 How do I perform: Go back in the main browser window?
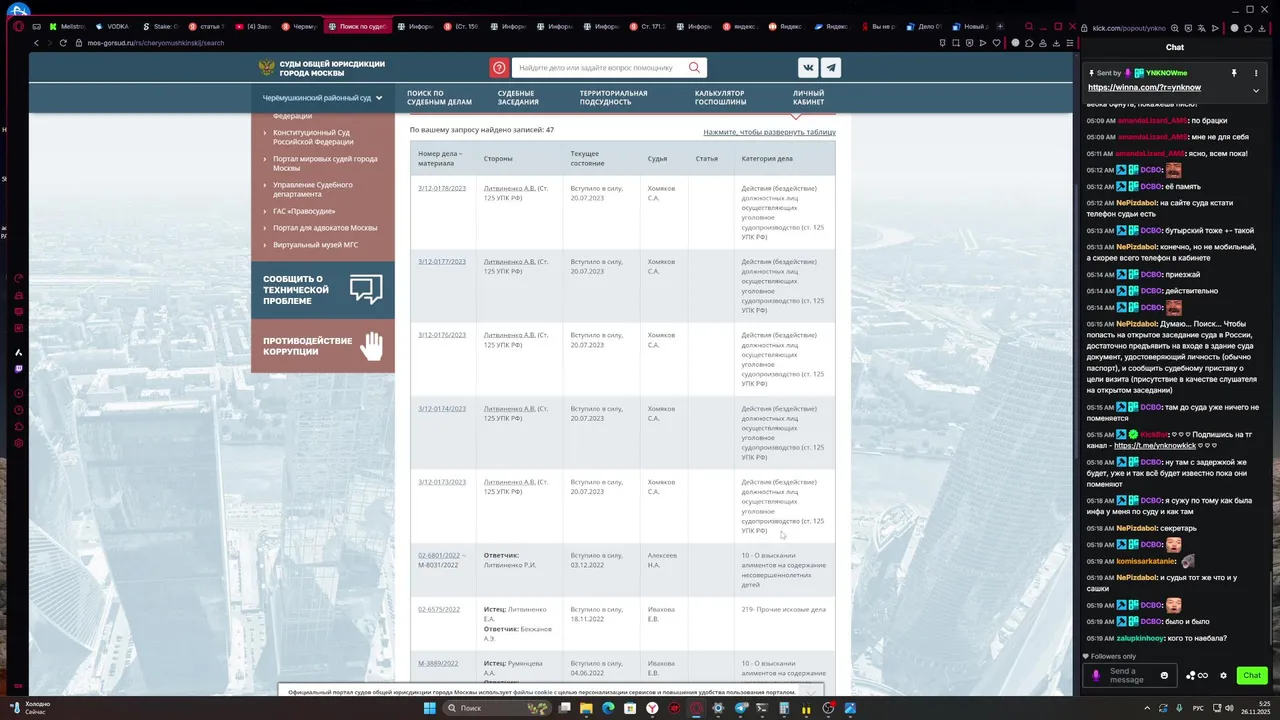[37, 43]
